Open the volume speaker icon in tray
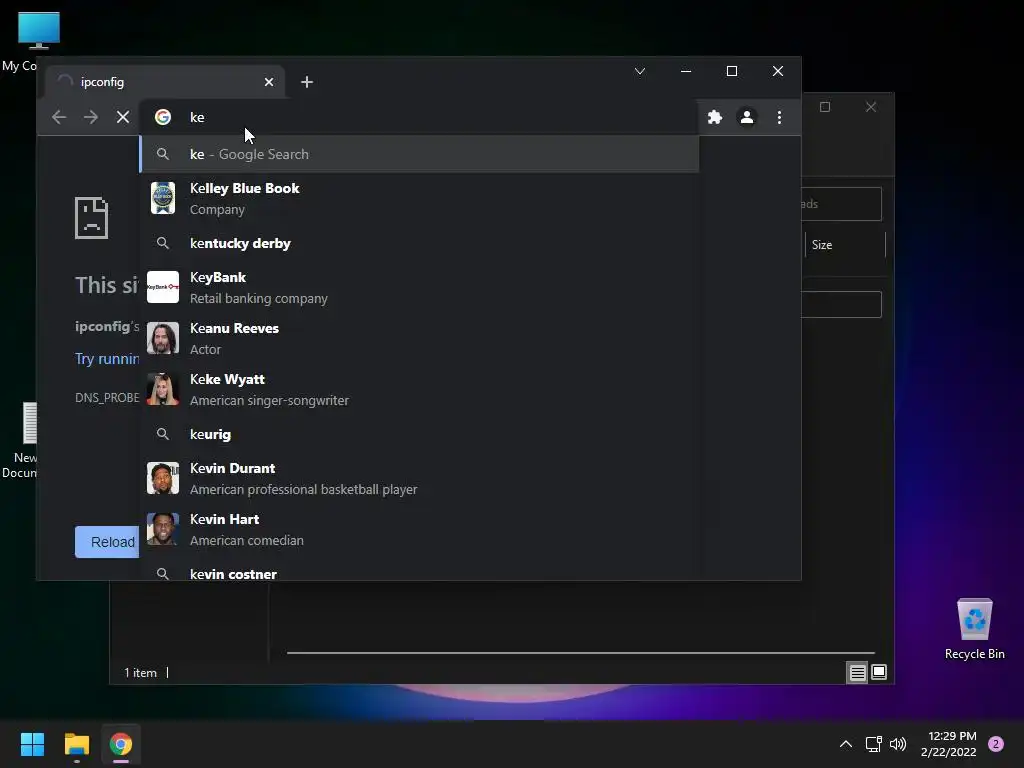Screen dimensions: 1024x768 tap(898, 744)
